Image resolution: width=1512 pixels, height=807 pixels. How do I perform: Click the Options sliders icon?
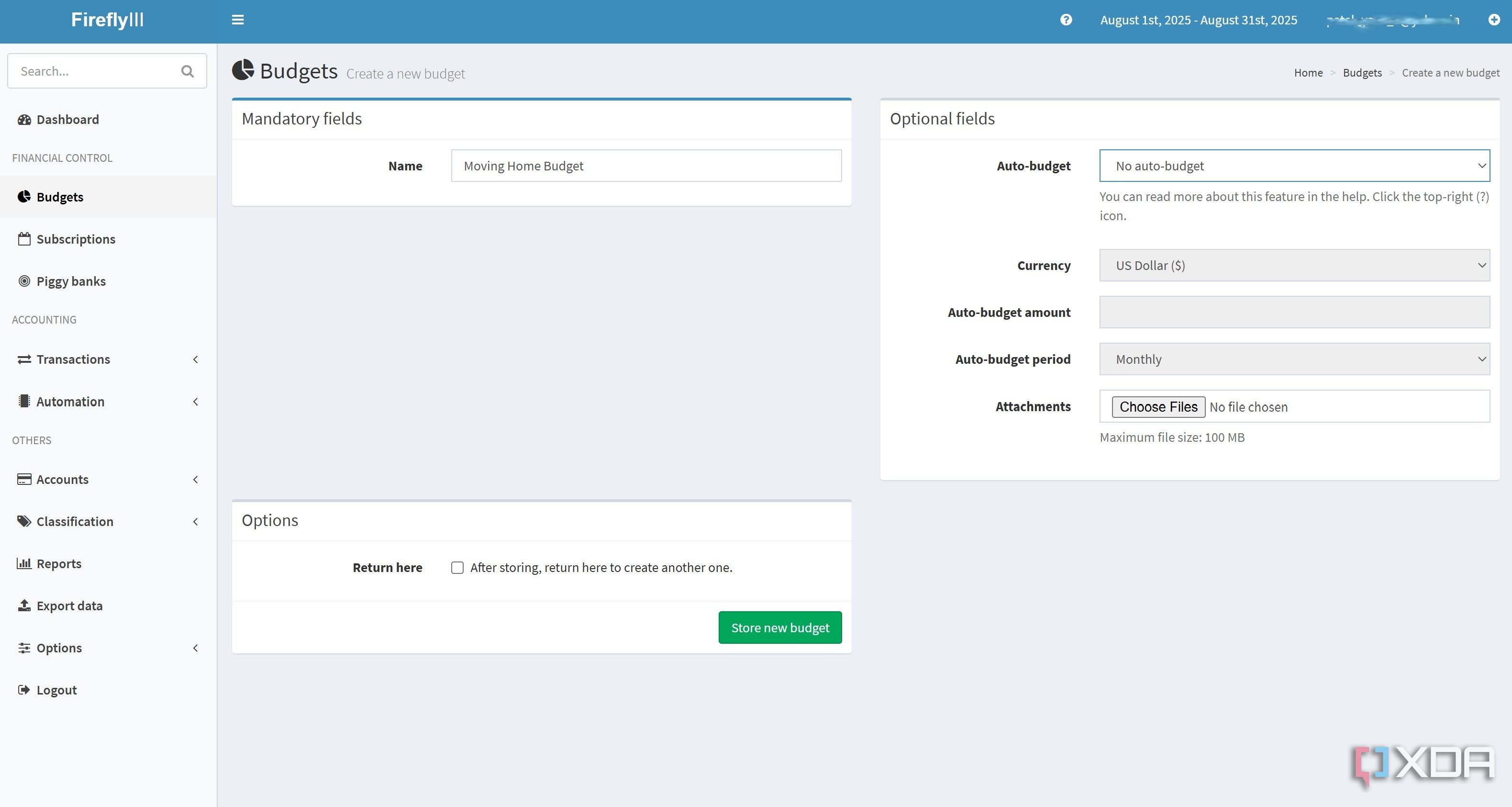[x=24, y=648]
